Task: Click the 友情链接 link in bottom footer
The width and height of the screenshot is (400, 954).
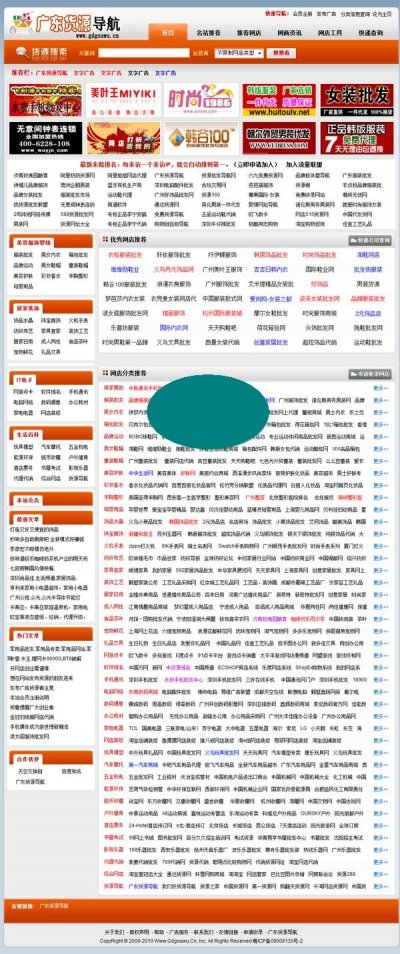Action: [228, 932]
